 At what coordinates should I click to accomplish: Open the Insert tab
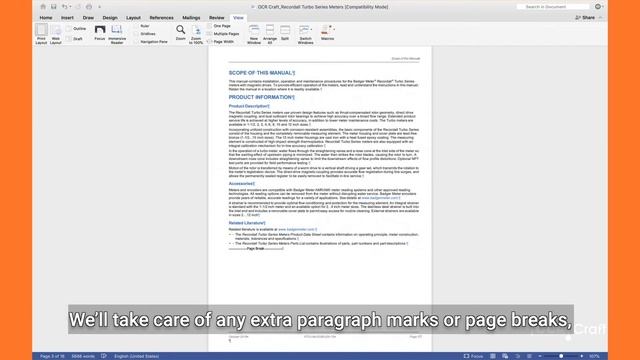tap(67, 18)
